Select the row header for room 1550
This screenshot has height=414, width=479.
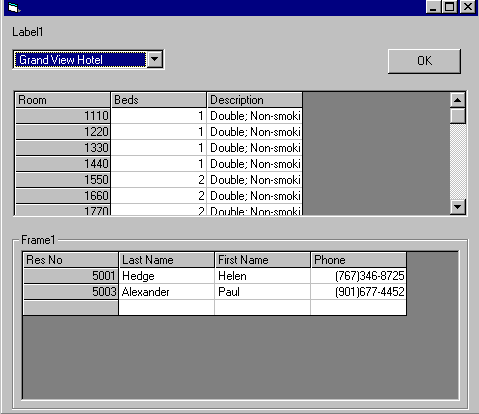63,180
